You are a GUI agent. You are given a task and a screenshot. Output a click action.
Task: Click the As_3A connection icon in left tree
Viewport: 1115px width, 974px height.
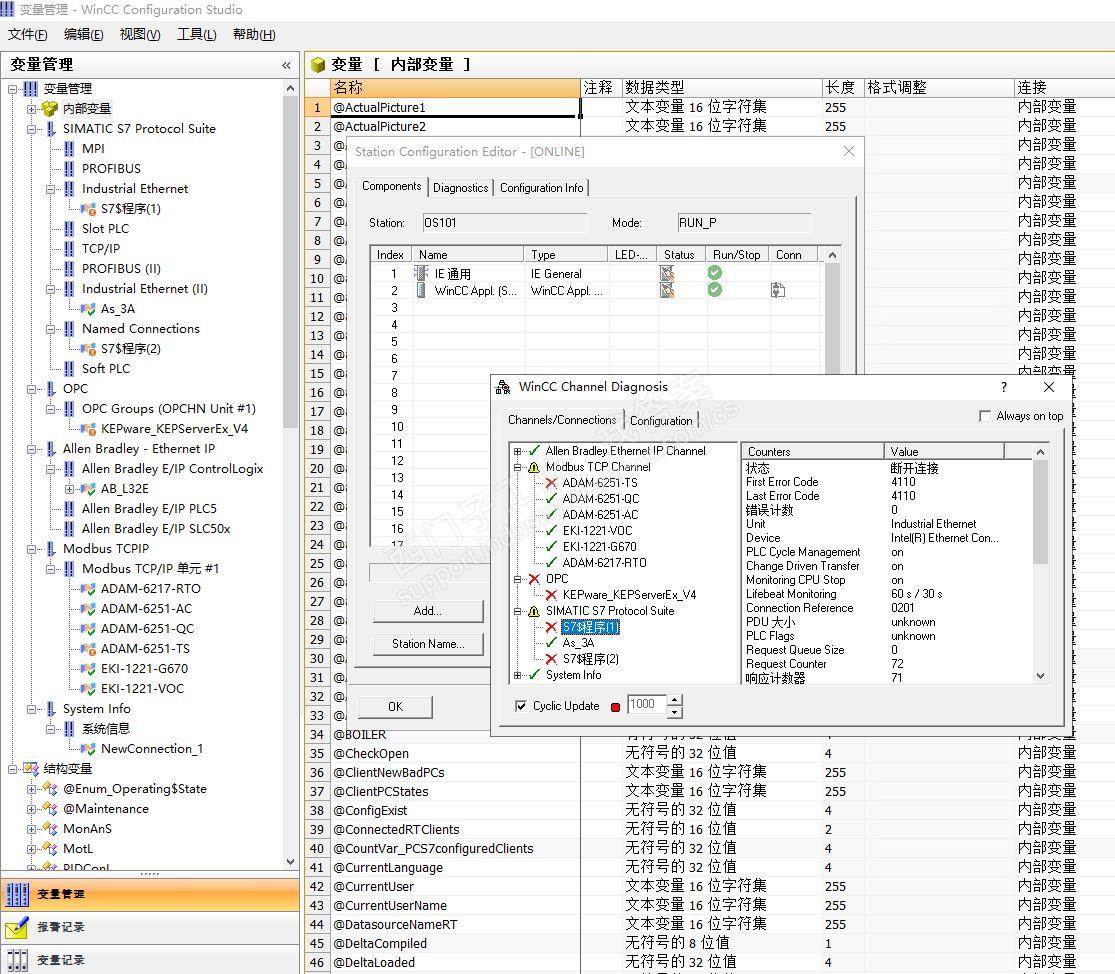tap(88, 309)
